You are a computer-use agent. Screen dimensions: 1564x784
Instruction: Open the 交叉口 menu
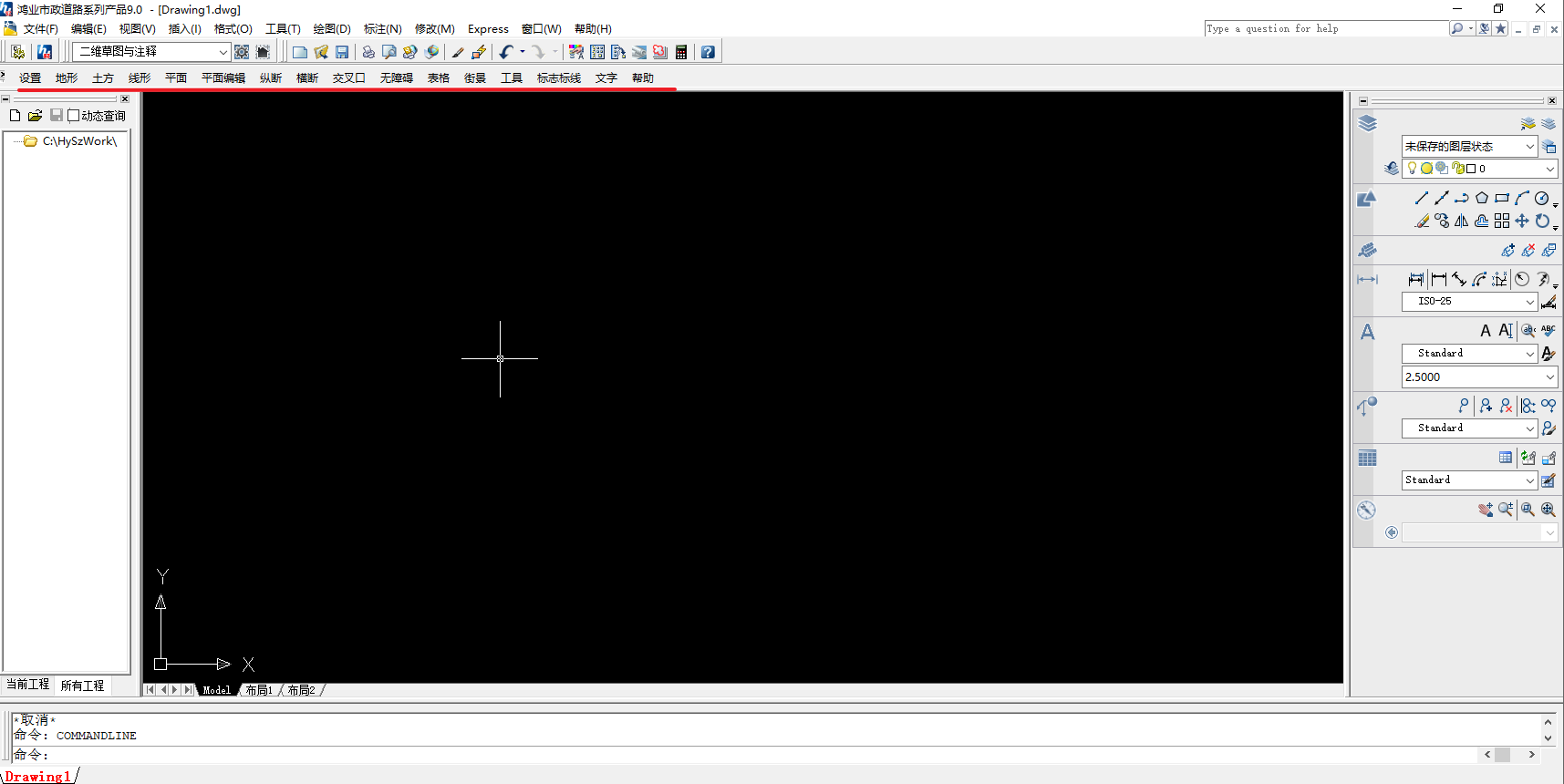click(348, 78)
